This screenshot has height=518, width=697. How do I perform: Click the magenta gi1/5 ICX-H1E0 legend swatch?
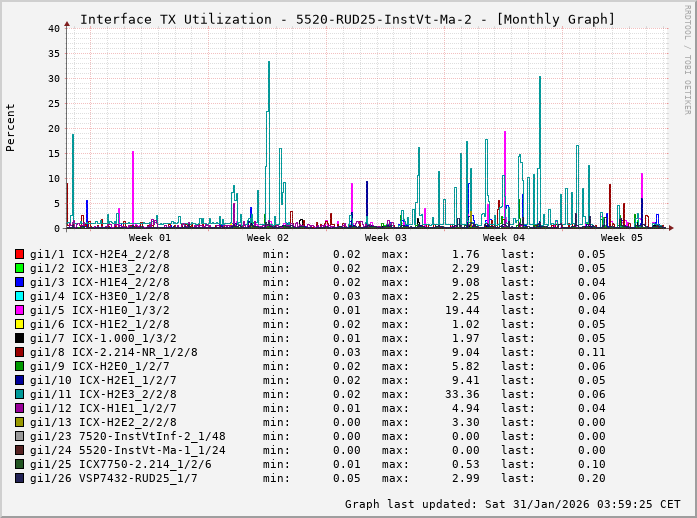click(20, 310)
